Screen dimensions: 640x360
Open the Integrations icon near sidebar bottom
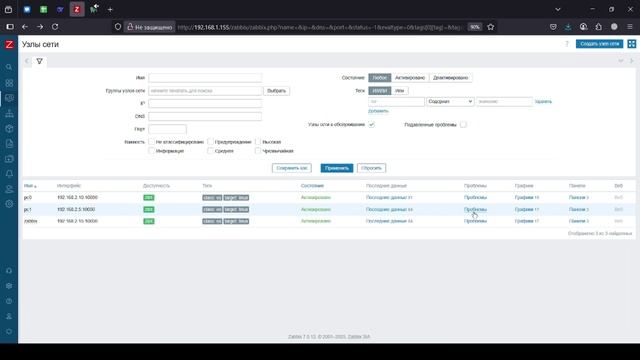(x=9, y=286)
